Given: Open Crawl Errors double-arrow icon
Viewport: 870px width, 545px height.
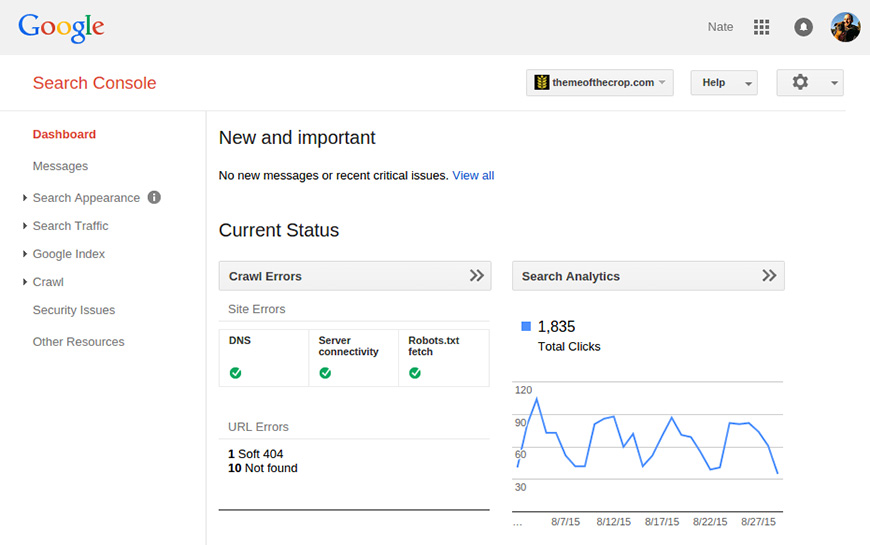Looking at the screenshot, I should [477, 276].
